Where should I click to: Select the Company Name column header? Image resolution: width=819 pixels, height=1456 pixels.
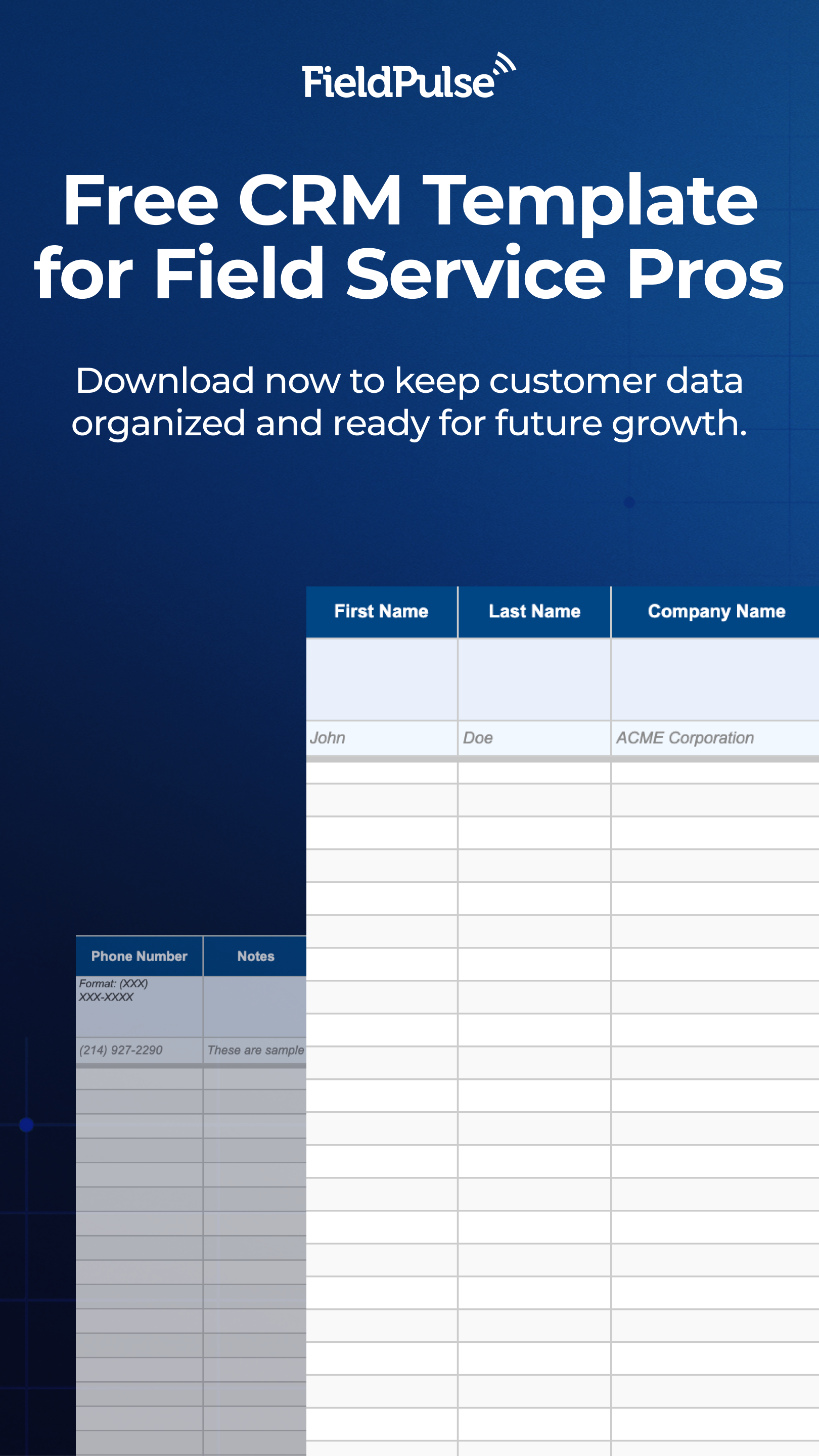[x=715, y=612]
